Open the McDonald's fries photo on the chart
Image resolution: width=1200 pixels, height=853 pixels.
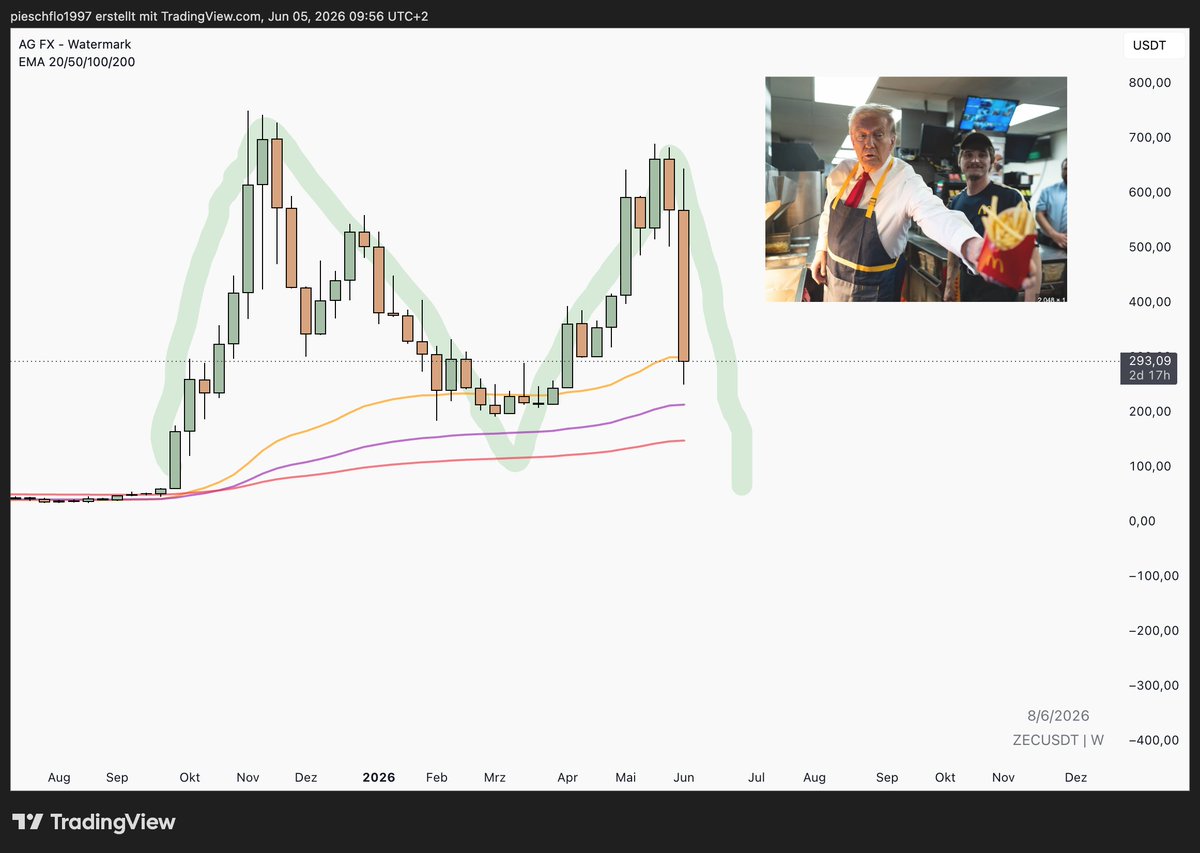916,189
